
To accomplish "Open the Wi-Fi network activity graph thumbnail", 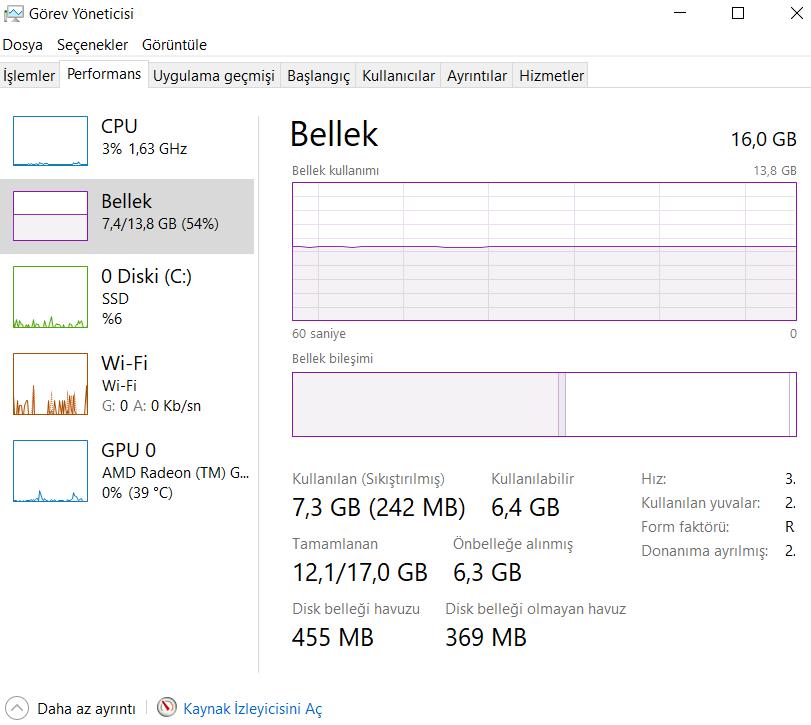I will click(50, 384).
